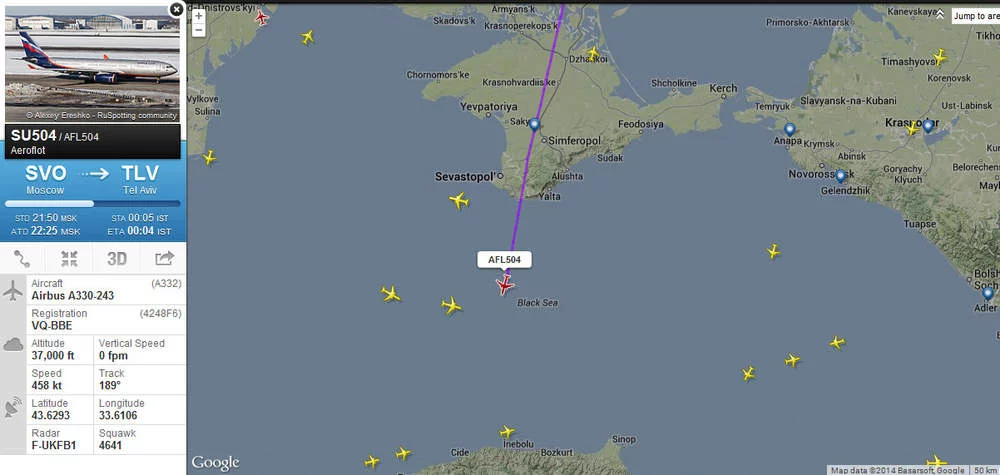Click the Simferopol airport pin marker
1000x475 pixels.
click(x=534, y=124)
